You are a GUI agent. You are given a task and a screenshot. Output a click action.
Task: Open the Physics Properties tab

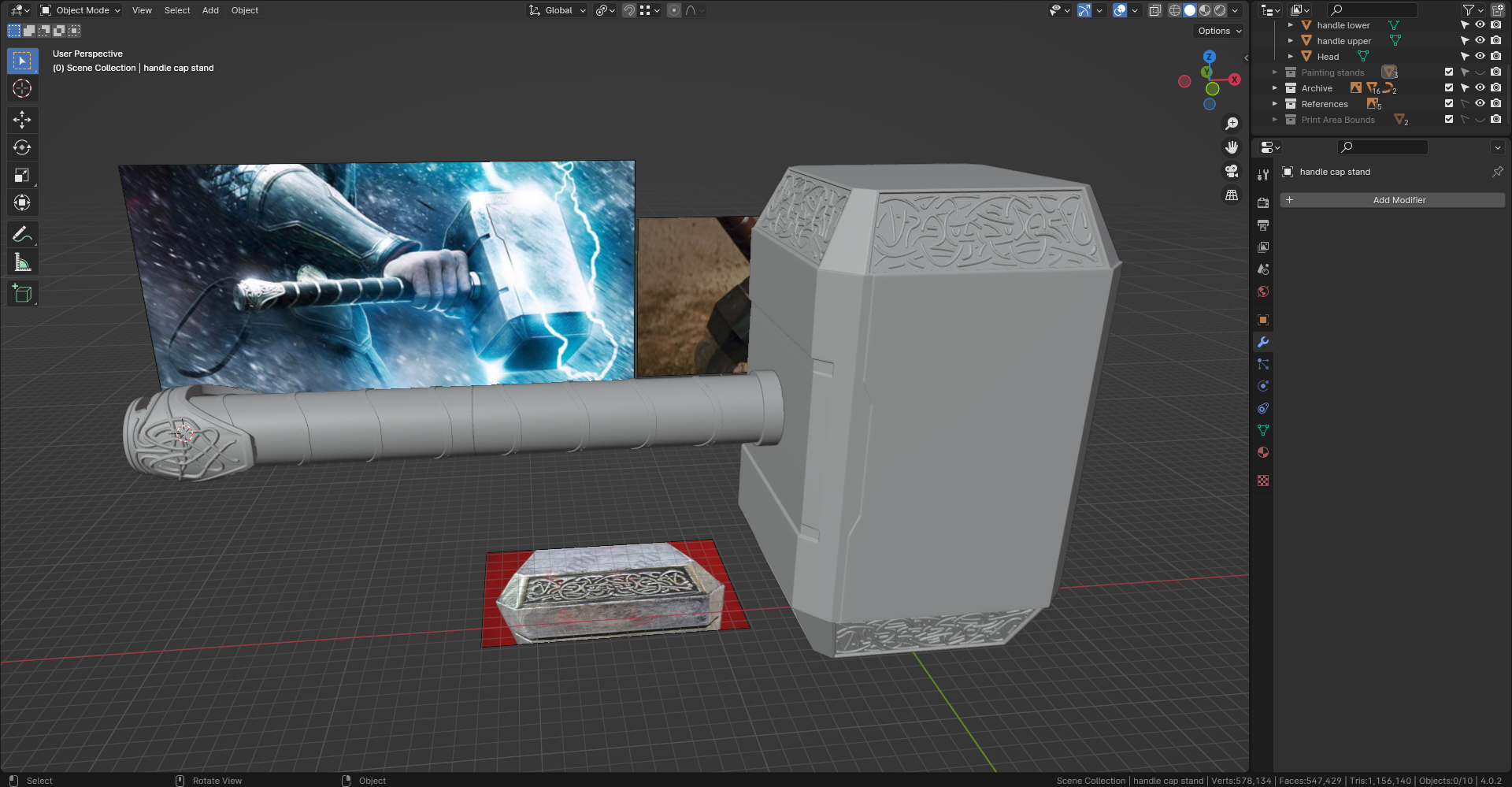(x=1263, y=385)
